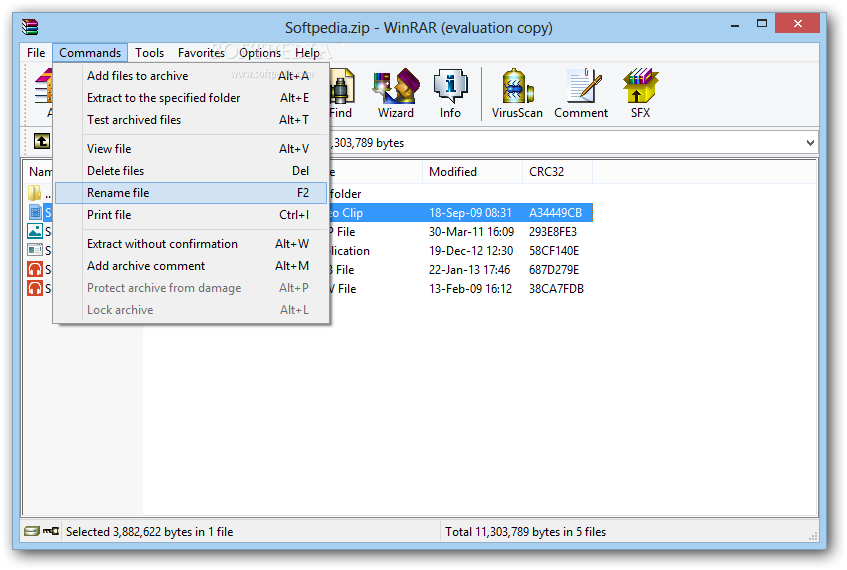
Task: Maximize the WinRAR window
Action: 762,23
